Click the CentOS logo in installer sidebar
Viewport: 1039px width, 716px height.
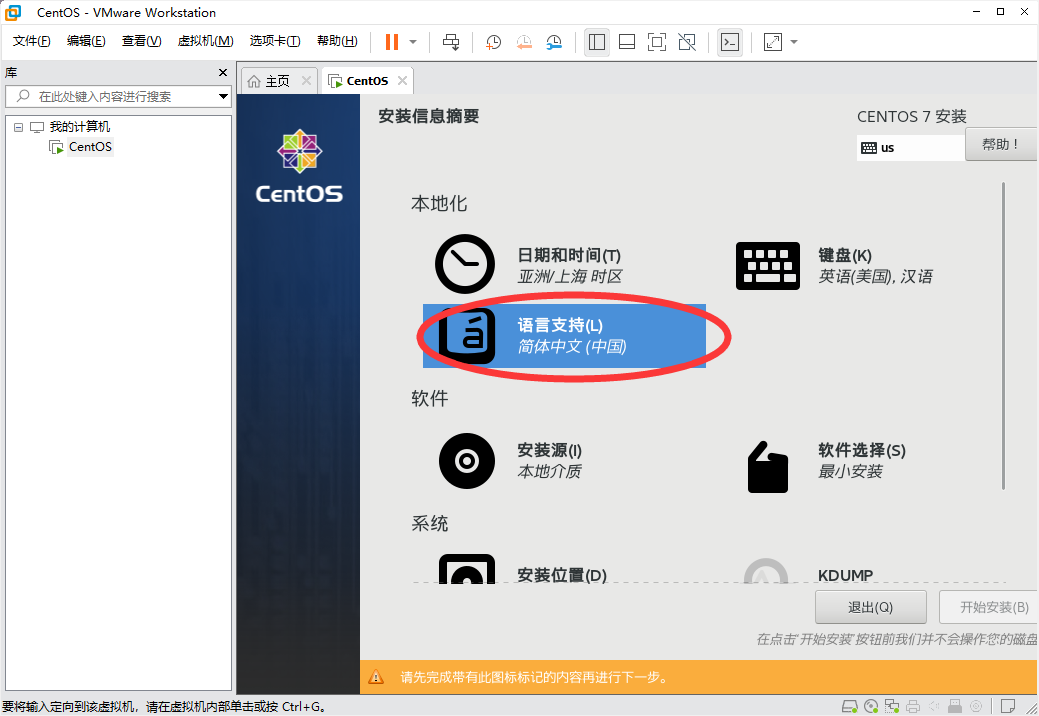point(299,166)
